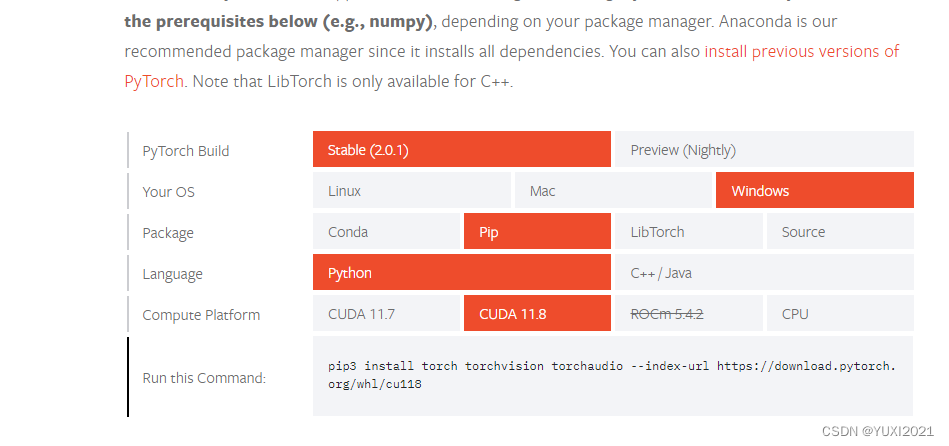Click the pip3 install command text box
This screenshot has height=446, width=949.
coord(612,375)
